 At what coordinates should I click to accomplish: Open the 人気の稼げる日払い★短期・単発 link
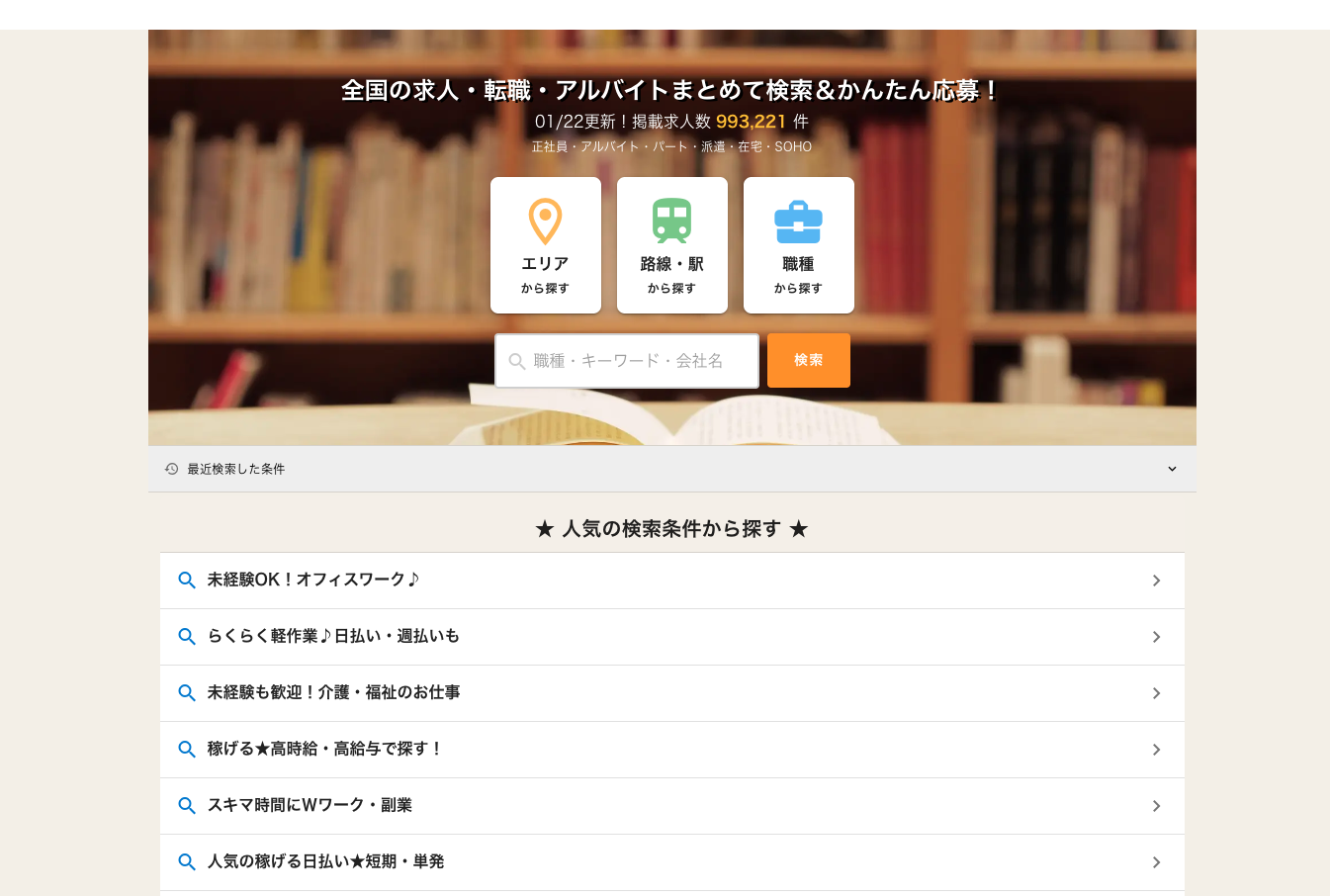(x=325, y=861)
